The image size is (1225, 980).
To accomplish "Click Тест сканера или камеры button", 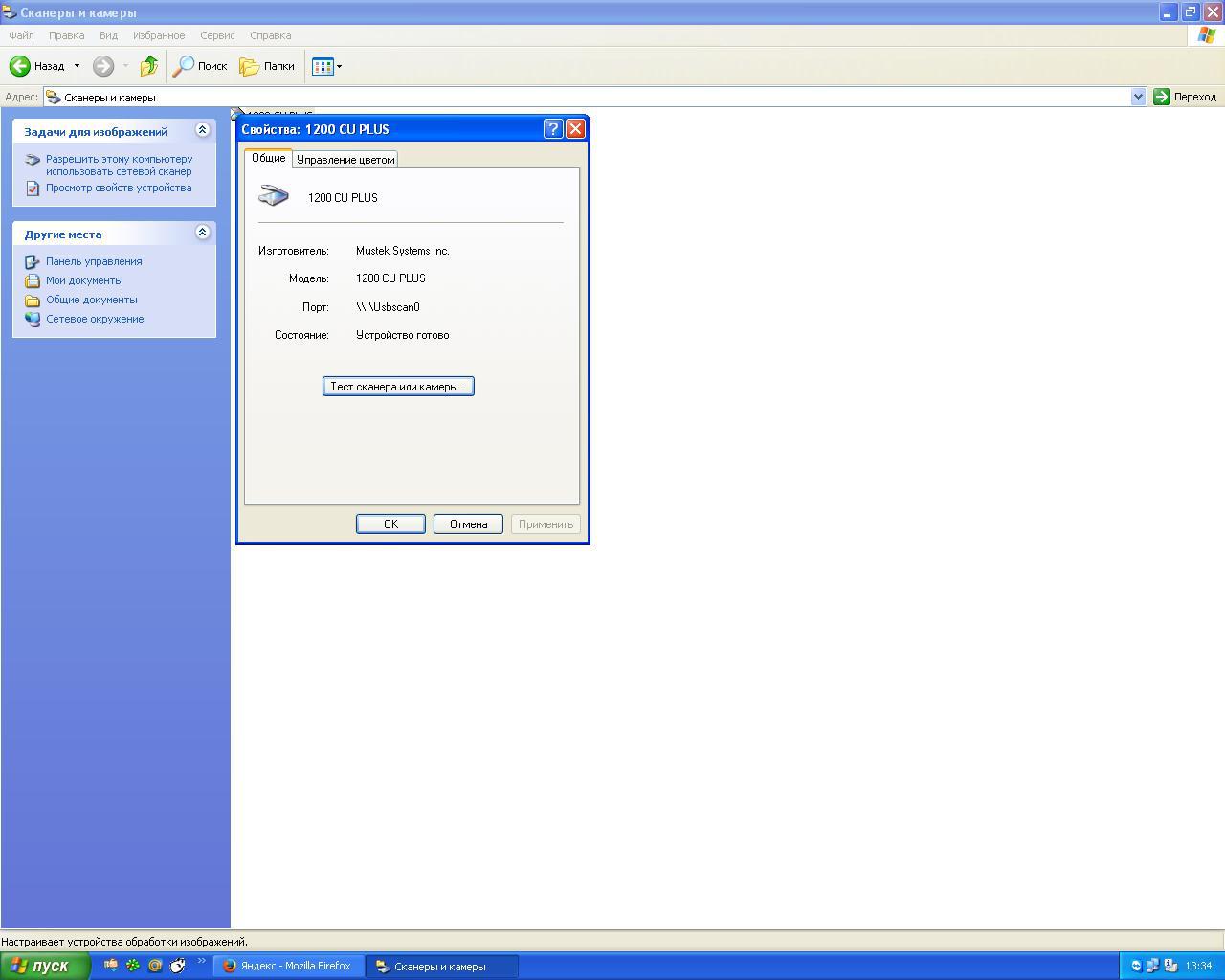I will click(398, 387).
